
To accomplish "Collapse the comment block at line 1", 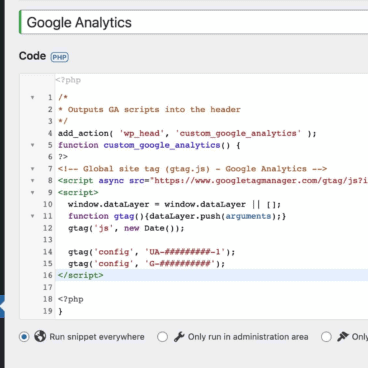I will coord(32,98).
